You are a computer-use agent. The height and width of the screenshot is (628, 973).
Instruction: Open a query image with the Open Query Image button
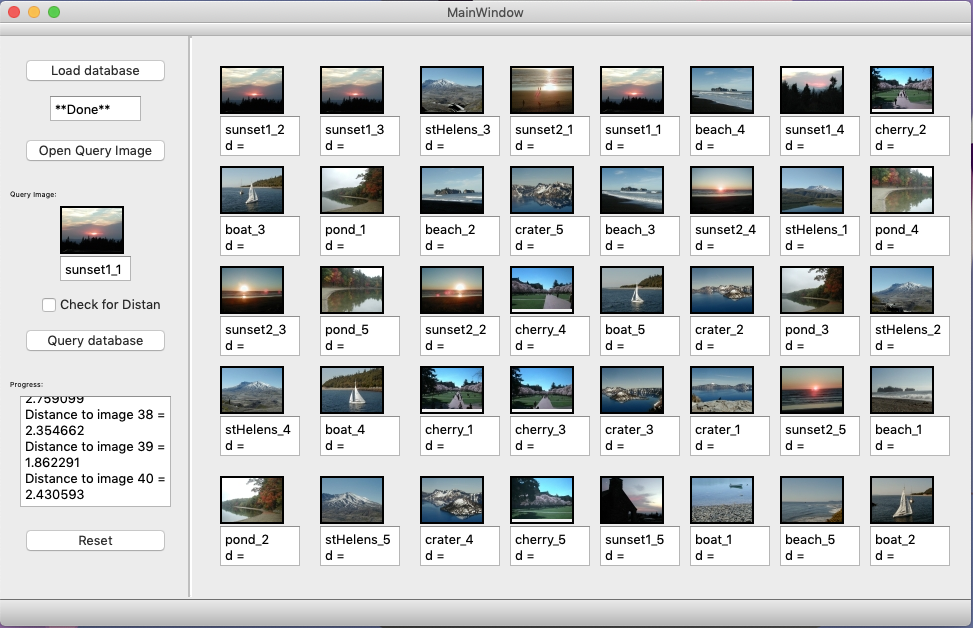coord(95,151)
